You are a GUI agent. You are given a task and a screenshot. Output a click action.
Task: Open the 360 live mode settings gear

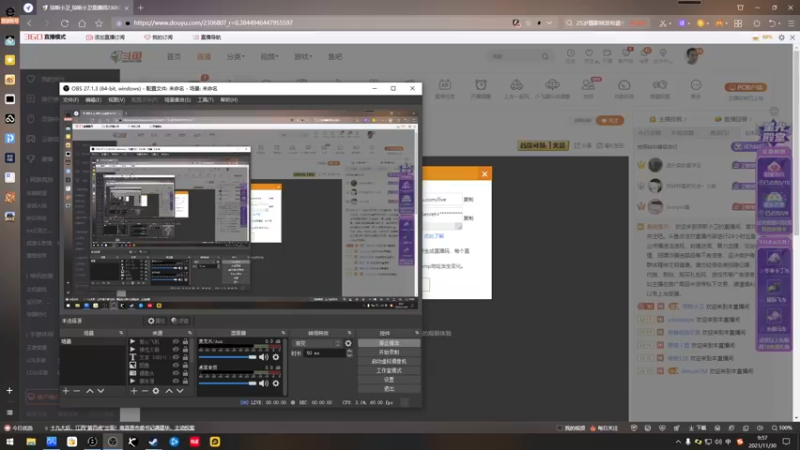point(781,37)
